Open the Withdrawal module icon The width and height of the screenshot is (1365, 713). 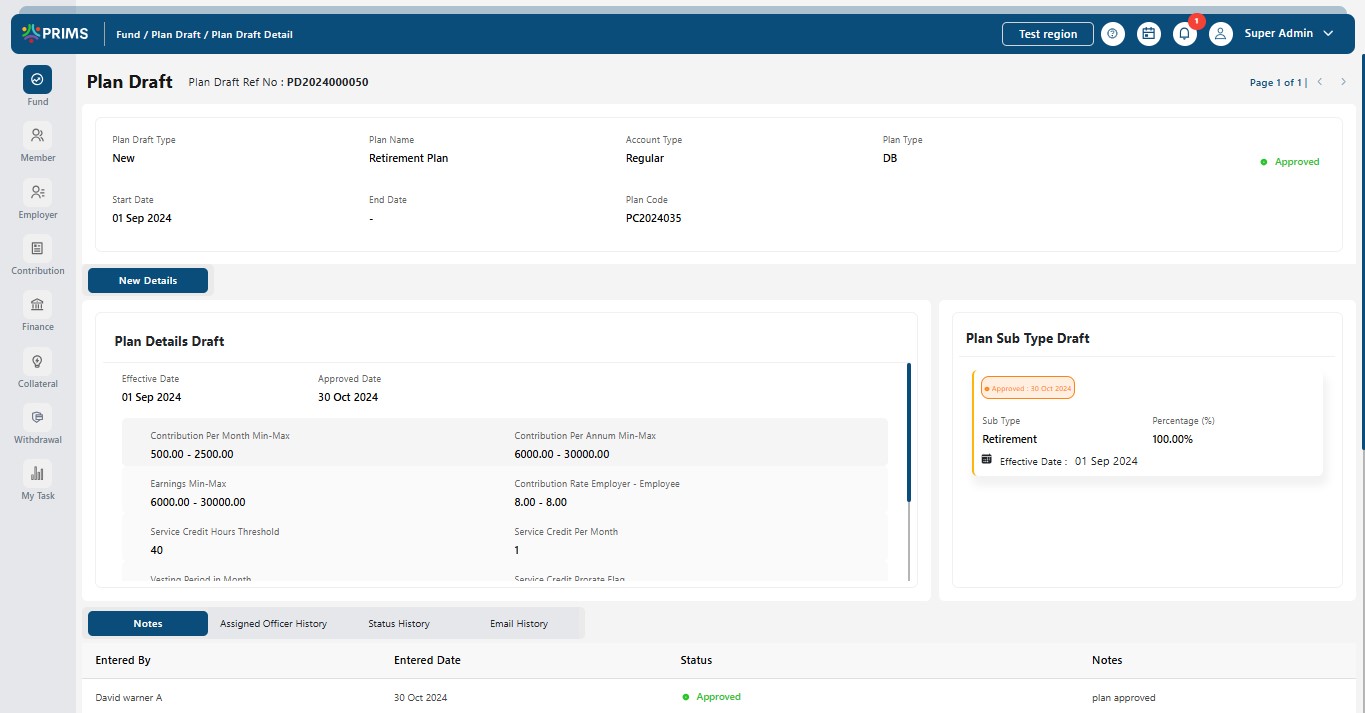coord(37,417)
